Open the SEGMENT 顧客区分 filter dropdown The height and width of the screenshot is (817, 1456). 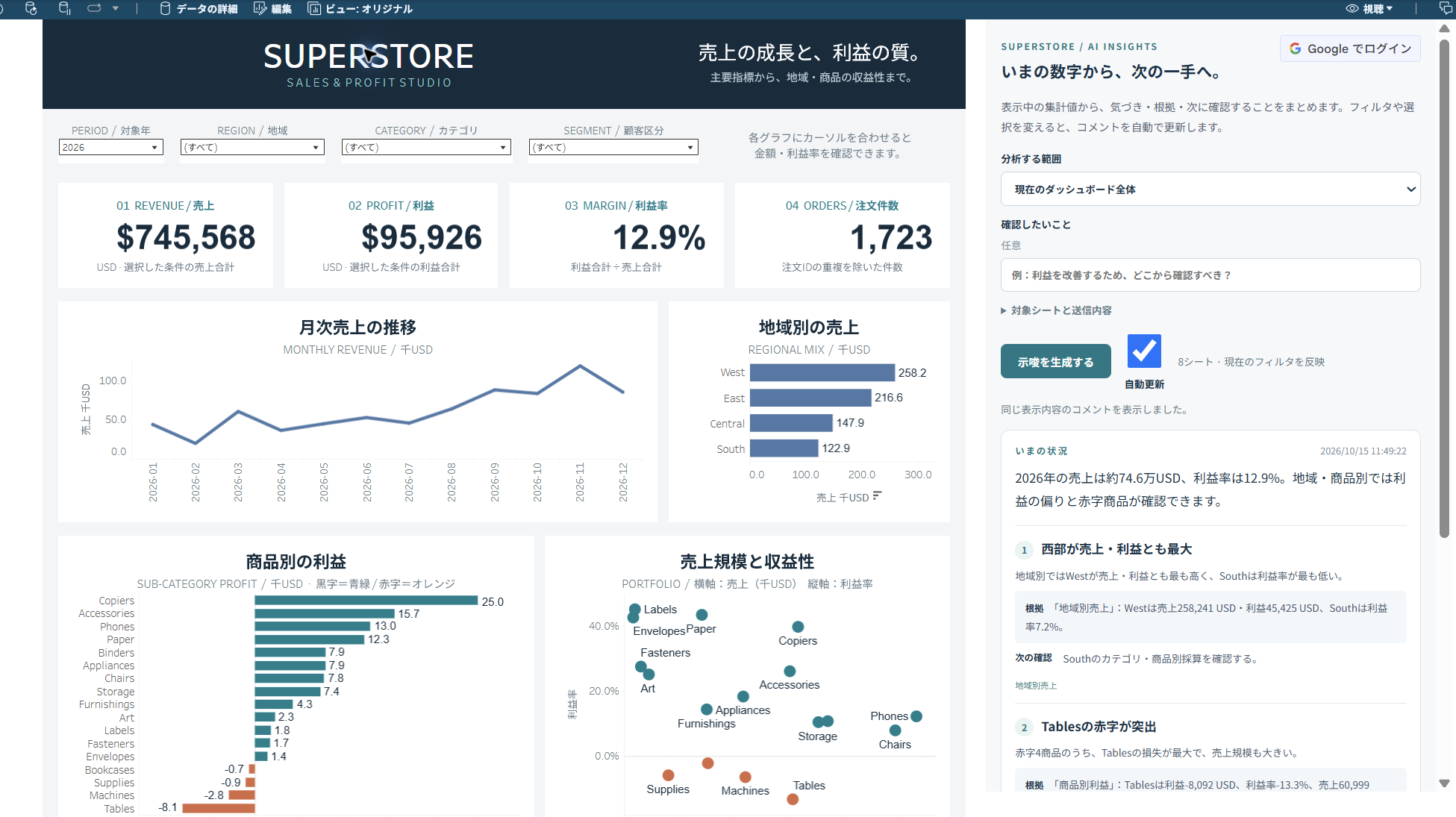tap(613, 147)
